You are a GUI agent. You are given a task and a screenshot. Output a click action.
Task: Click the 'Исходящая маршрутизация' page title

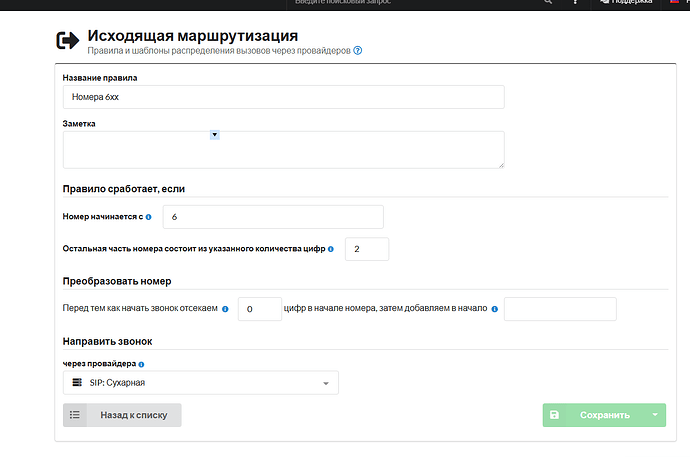pyautogui.click(x=193, y=36)
